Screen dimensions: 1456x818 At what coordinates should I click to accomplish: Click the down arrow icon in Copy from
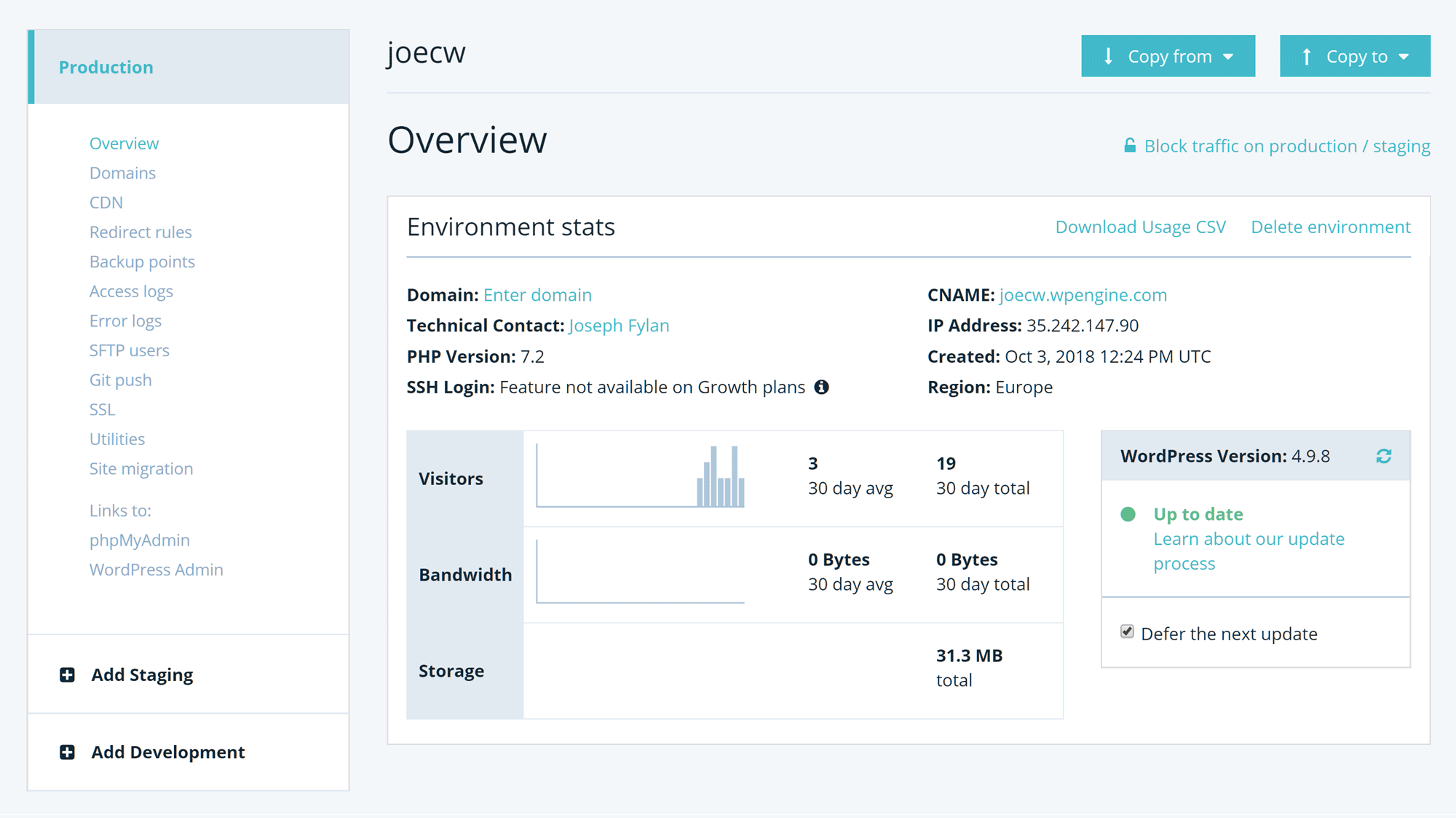click(1108, 56)
